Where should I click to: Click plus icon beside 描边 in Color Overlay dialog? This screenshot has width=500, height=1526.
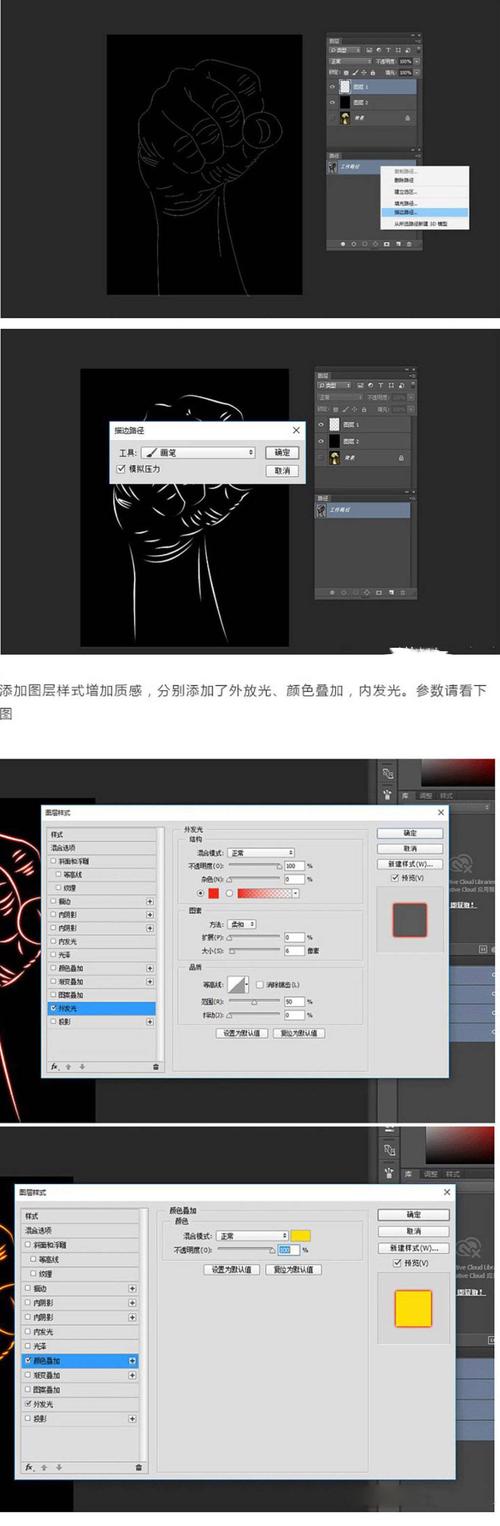click(132, 1288)
